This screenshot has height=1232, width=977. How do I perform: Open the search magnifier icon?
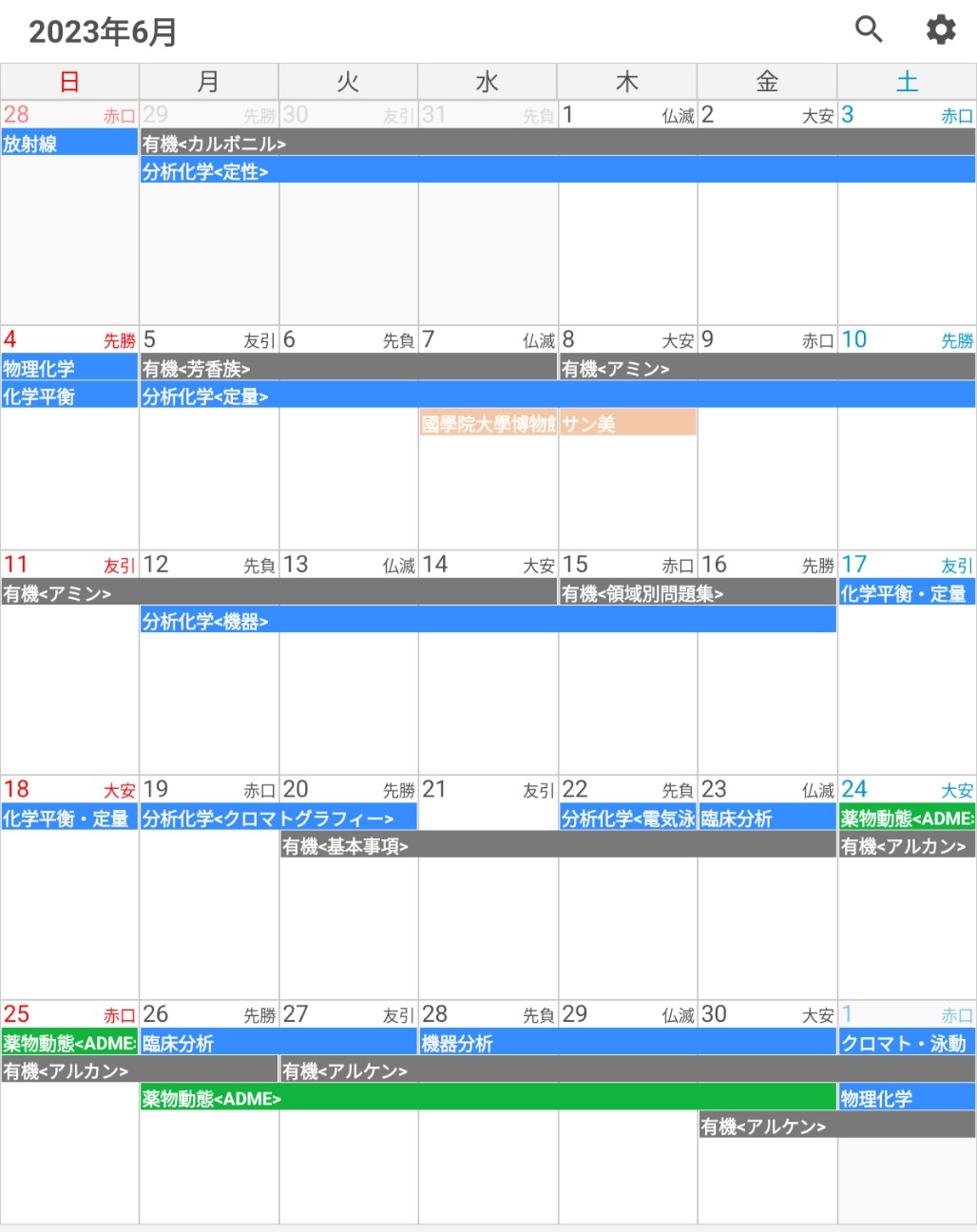pos(869,29)
